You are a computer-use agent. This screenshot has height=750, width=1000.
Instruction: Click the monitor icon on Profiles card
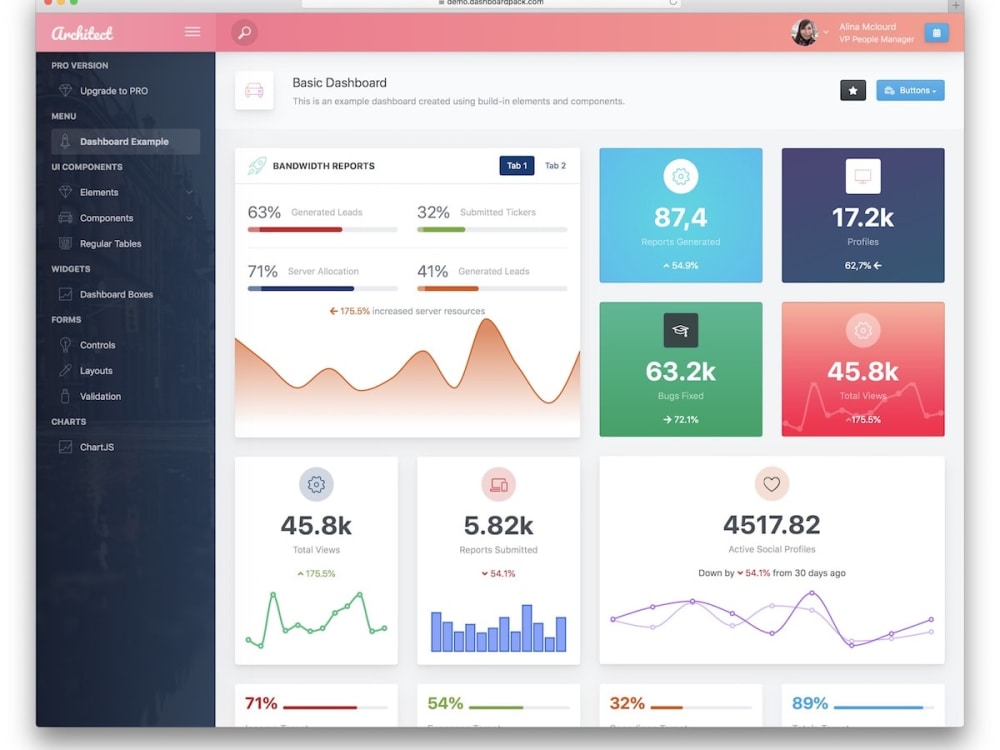[863, 176]
